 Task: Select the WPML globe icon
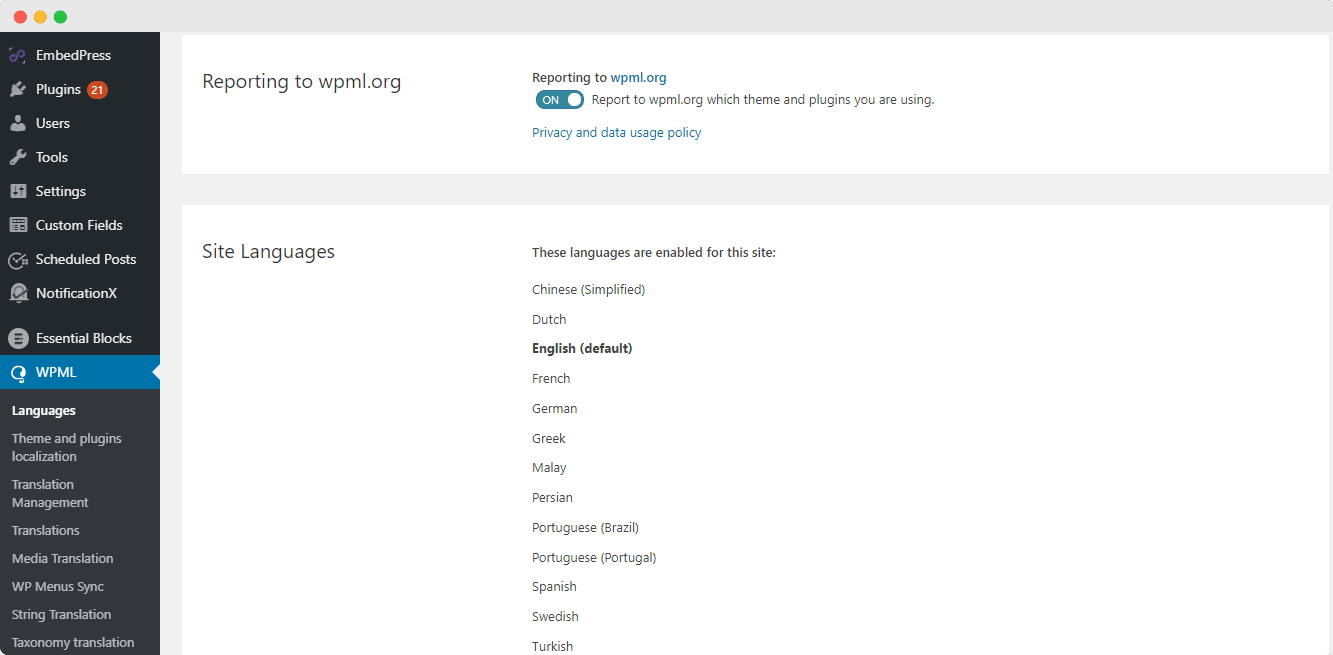[17, 372]
